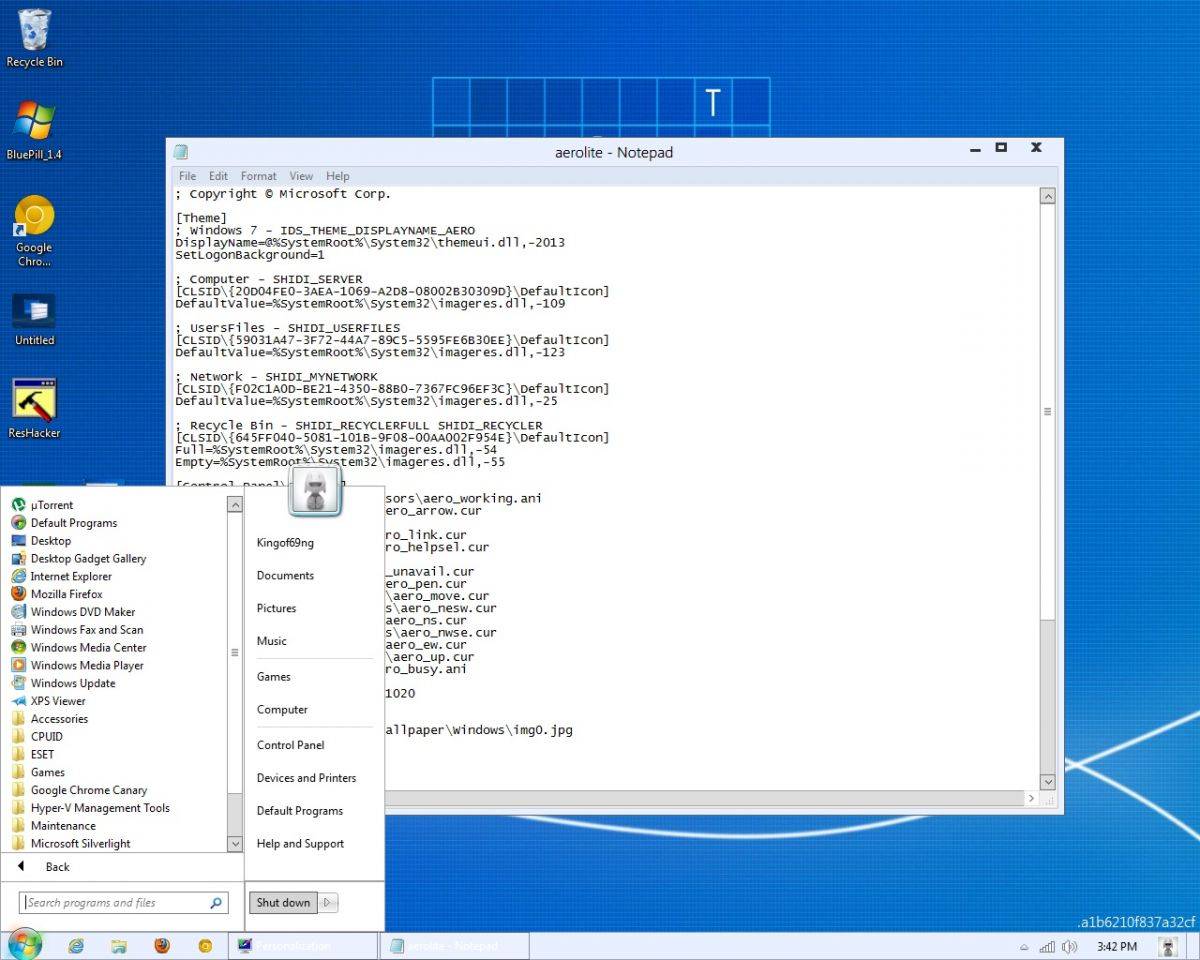
Task: Start Windows Media Player from programs list
Action: coord(86,665)
